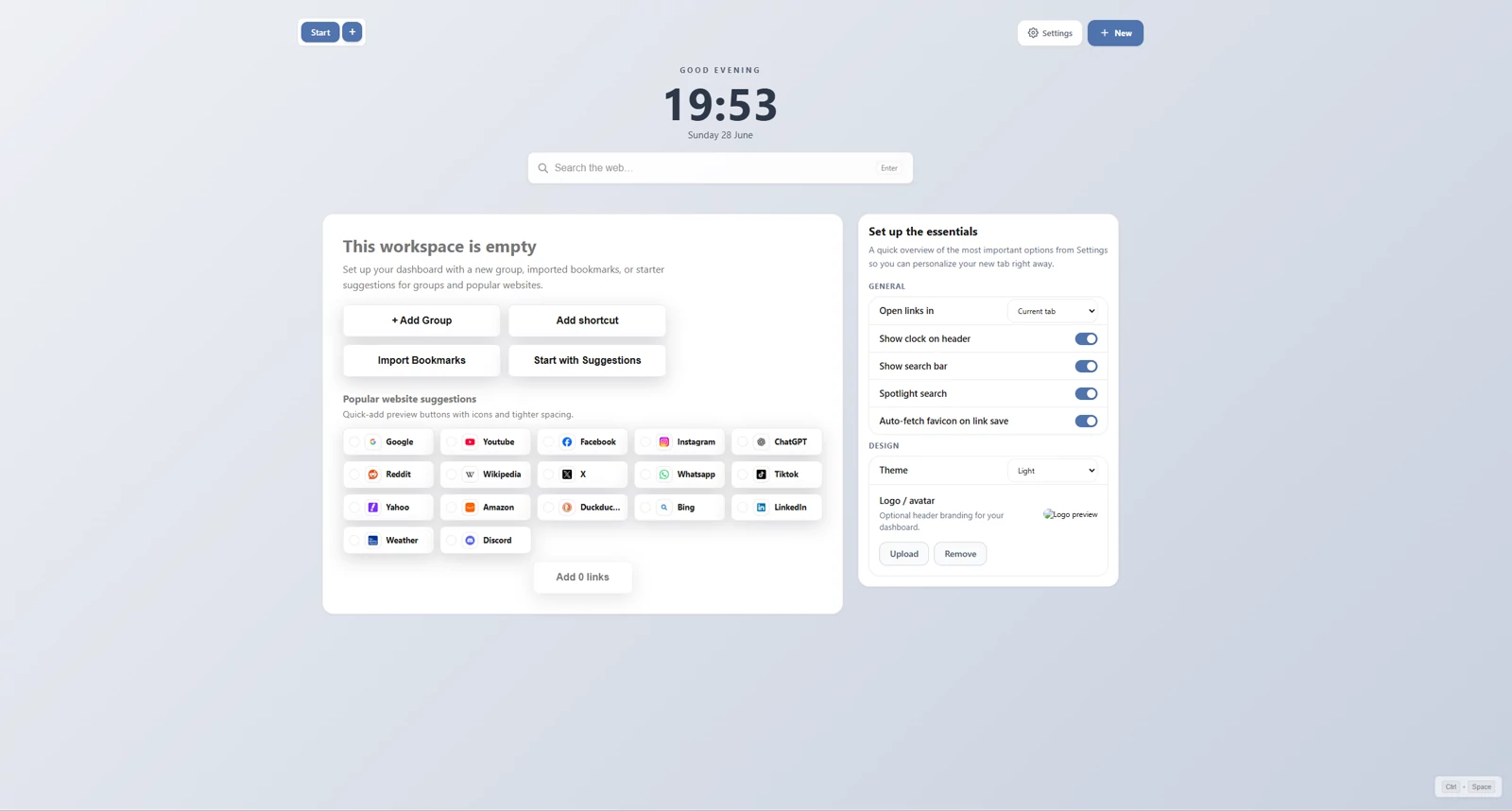Click the Whatsapp logo icon

point(664,475)
